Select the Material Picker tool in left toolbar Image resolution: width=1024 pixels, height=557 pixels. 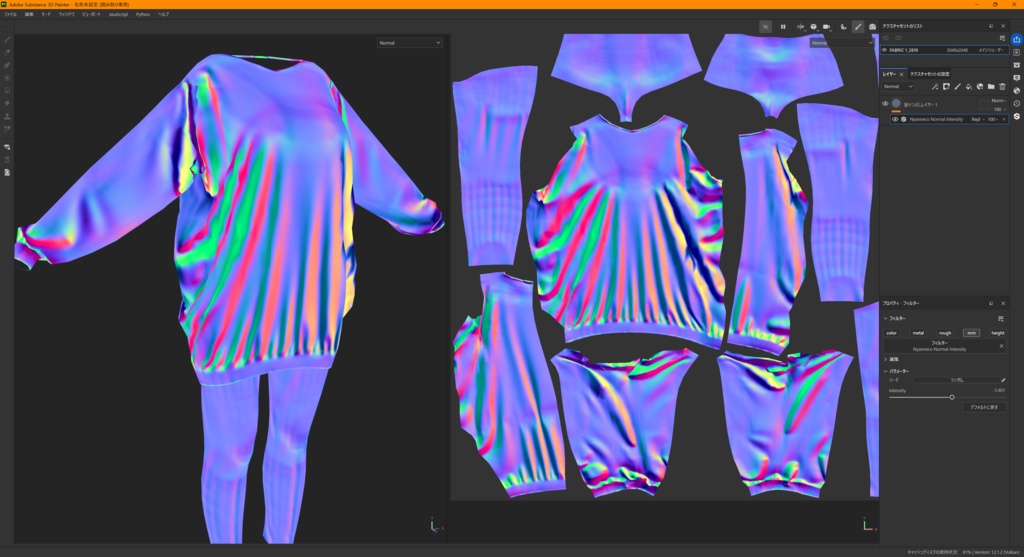[7, 129]
